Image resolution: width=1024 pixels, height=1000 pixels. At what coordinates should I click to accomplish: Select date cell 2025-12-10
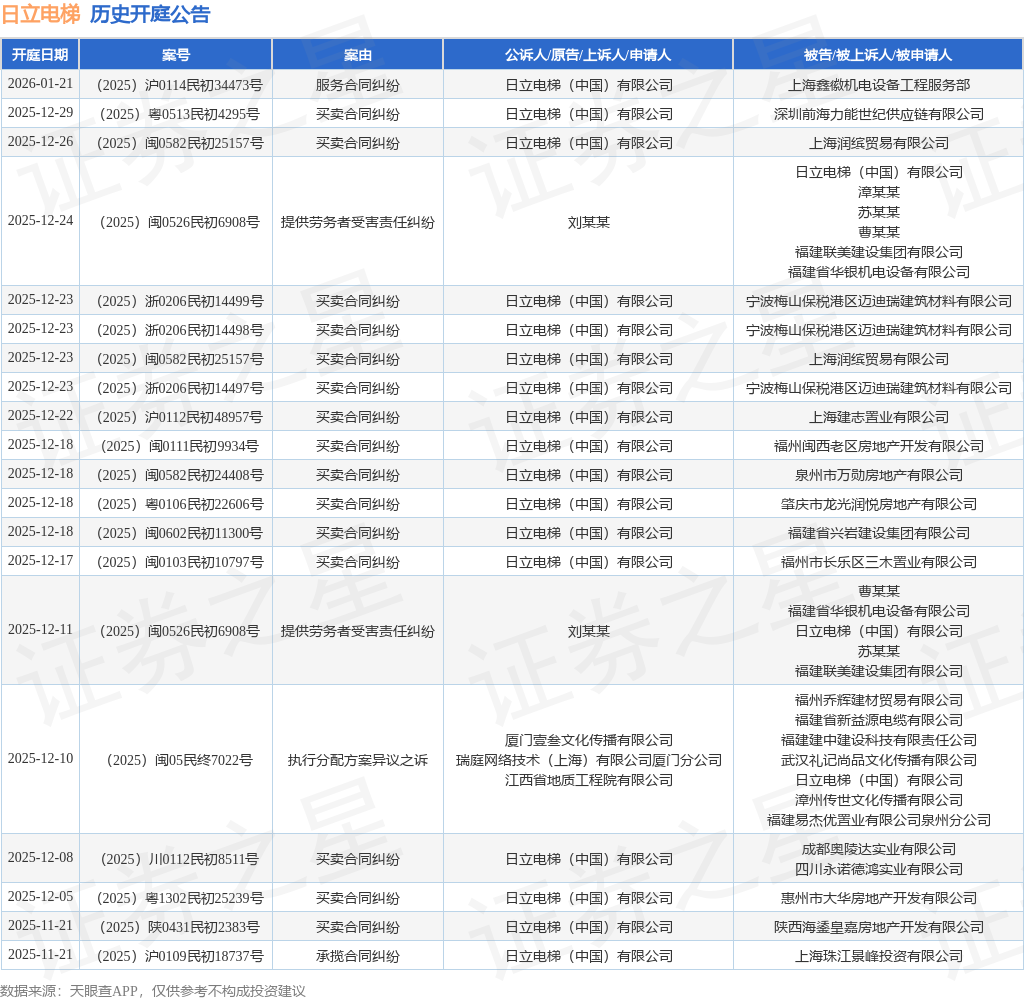point(40,758)
